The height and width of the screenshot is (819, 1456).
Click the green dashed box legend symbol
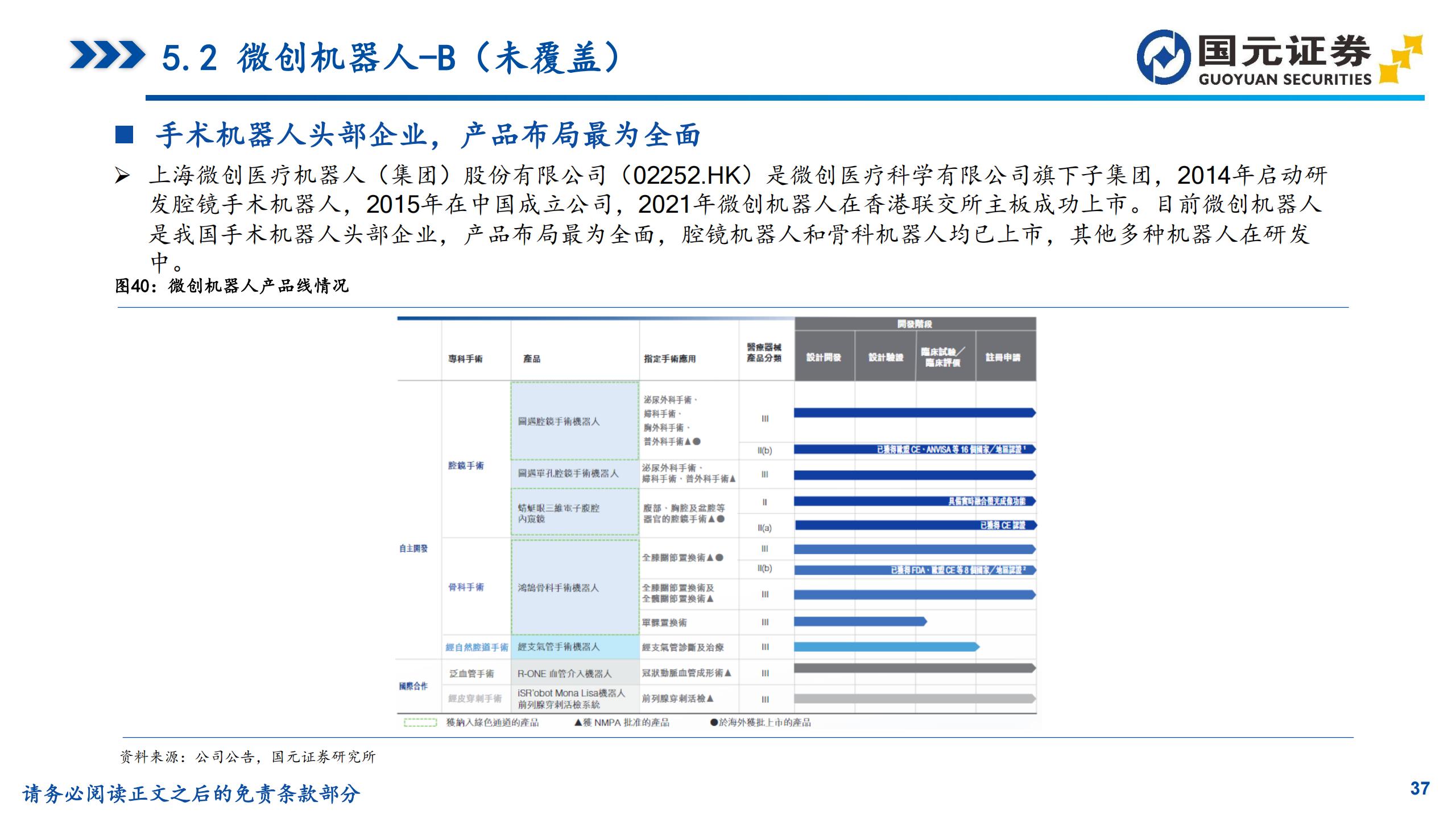420,723
